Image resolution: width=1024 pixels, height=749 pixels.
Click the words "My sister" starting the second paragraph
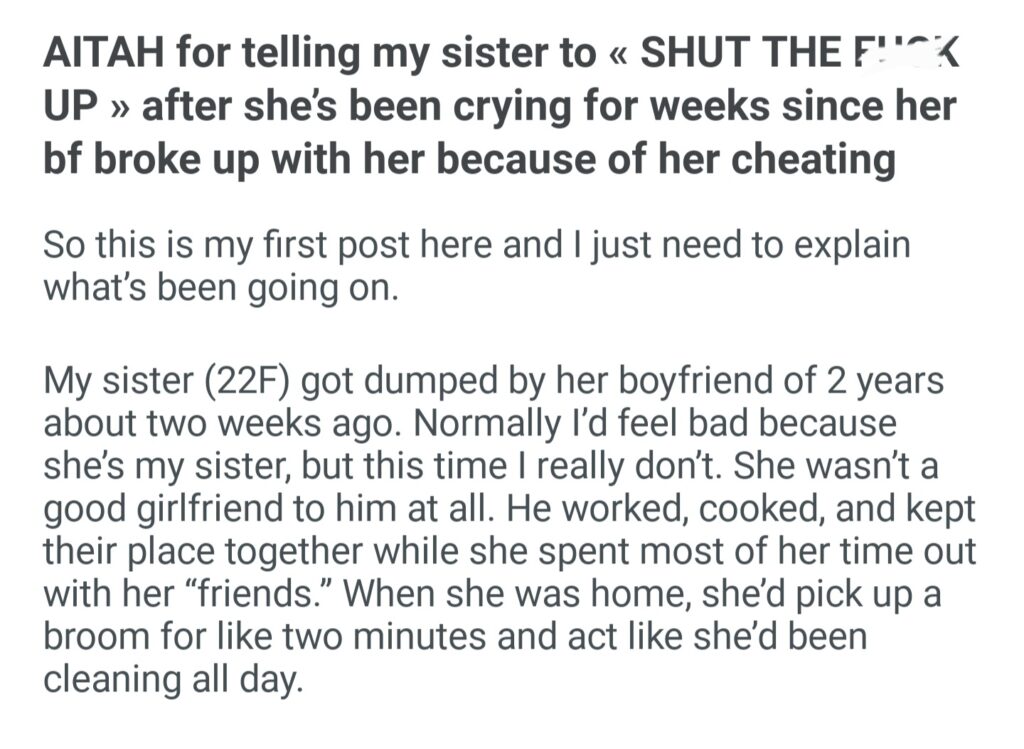click(111, 383)
